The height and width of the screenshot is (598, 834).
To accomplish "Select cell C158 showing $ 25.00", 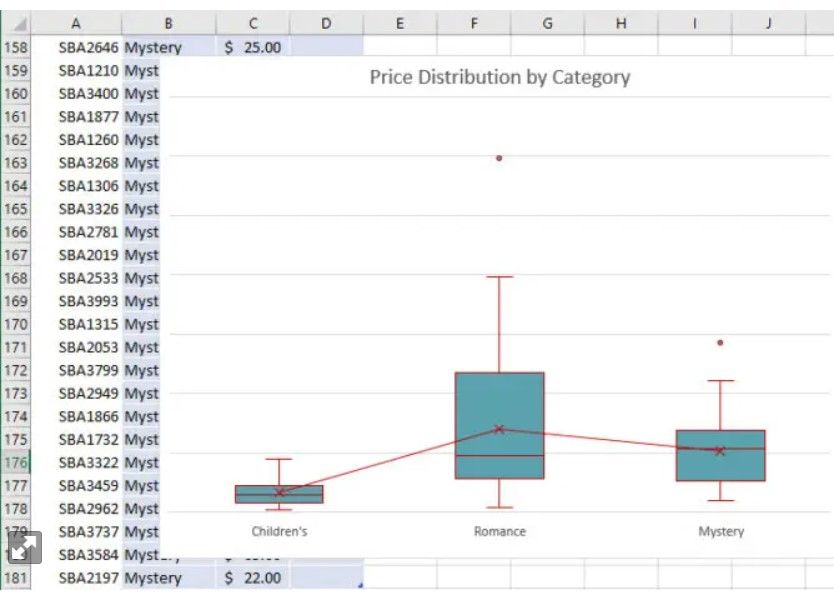I will click(253, 45).
